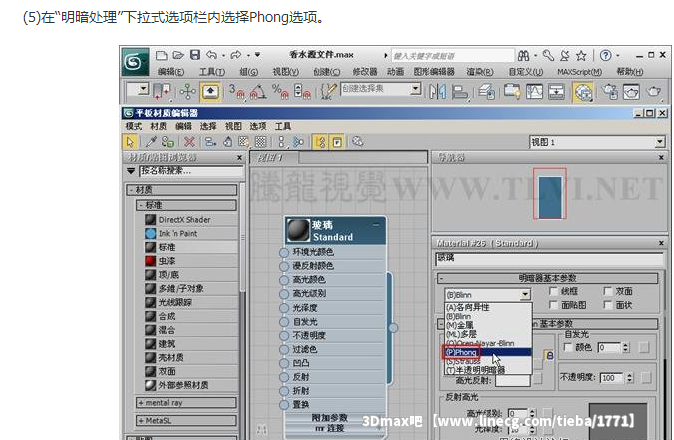Click the render production teapot icon
The width and height of the screenshot is (674, 440).
(x=654, y=92)
